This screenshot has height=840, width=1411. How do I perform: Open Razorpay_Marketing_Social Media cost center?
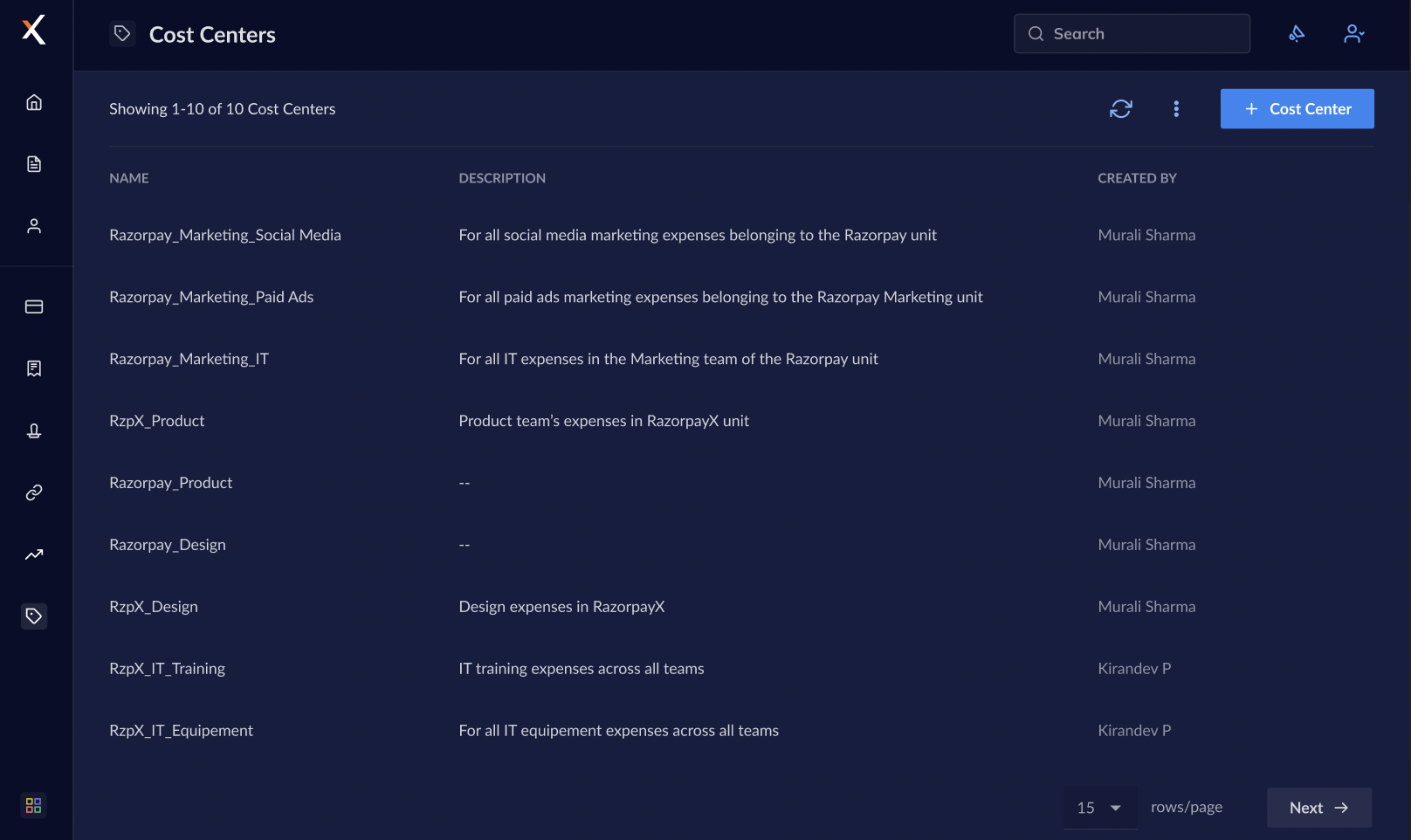coord(225,235)
